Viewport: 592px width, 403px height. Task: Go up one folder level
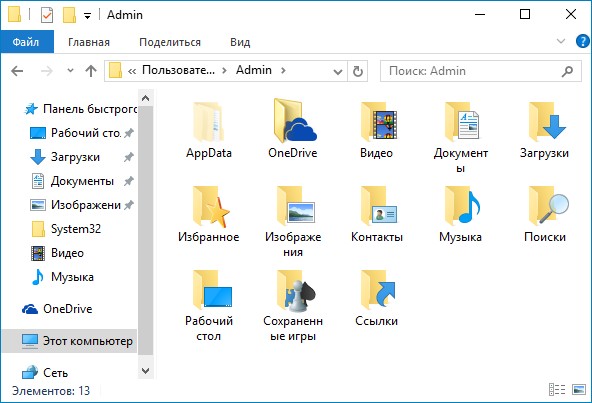point(91,71)
